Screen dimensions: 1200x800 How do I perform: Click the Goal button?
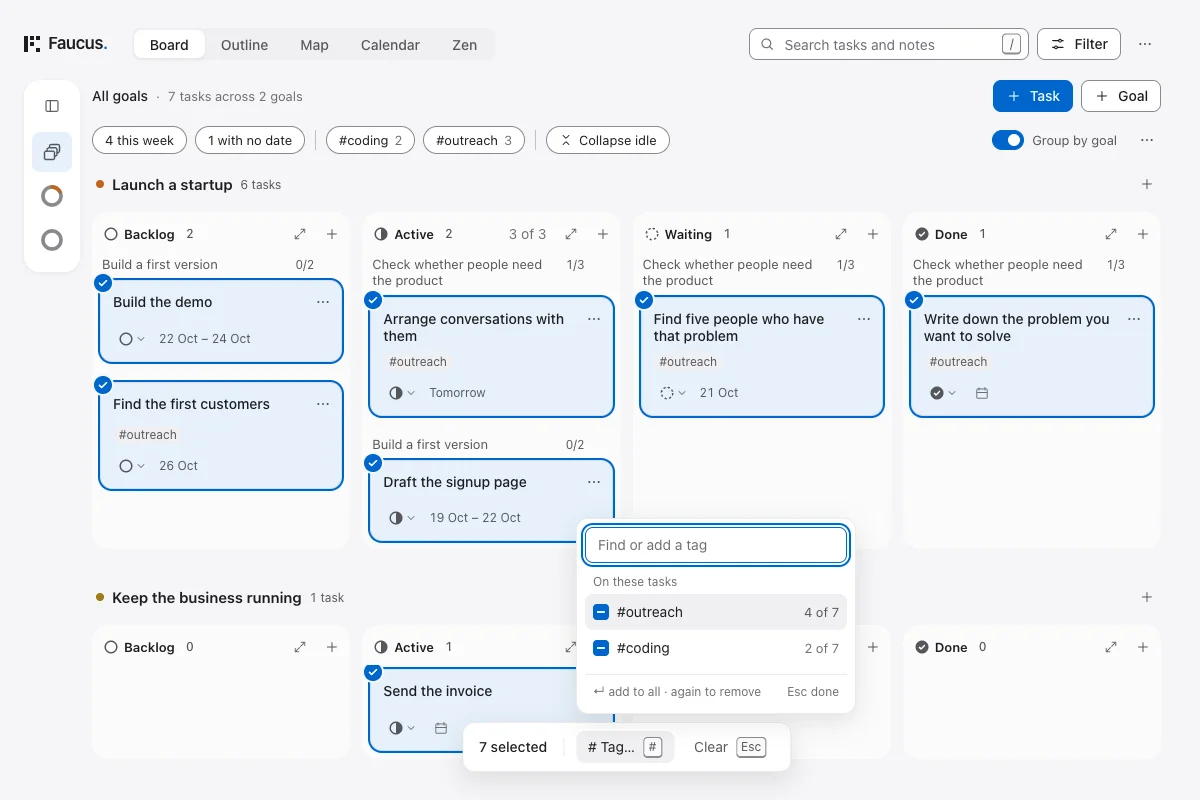pyautogui.click(x=1121, y=96)
